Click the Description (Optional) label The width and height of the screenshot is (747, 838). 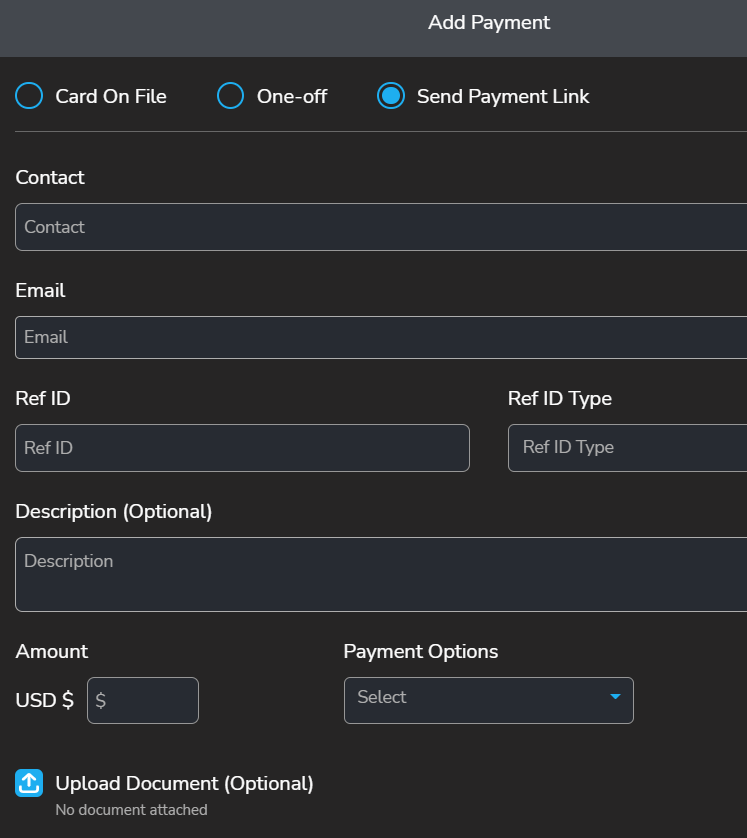tap(114, 511)
